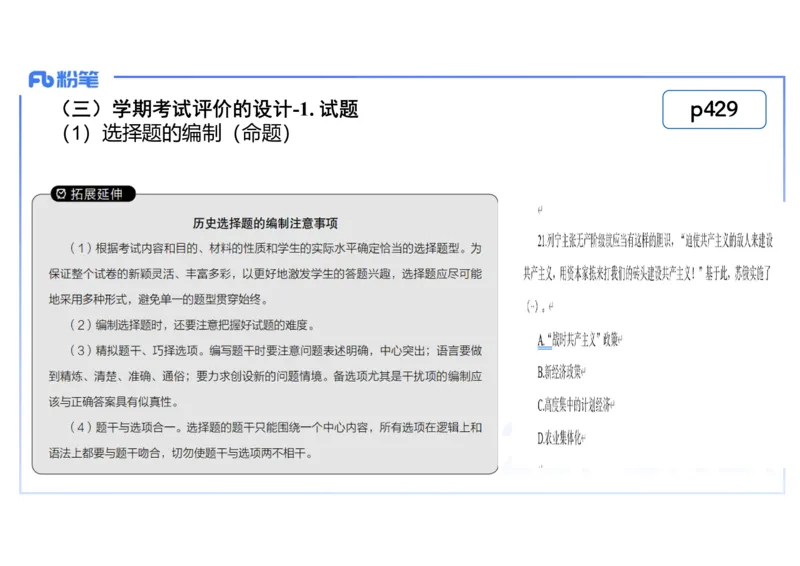Select option C 高度集中的计划经济
Viewport: 800px width, 566px height.
tap(576, 405)
